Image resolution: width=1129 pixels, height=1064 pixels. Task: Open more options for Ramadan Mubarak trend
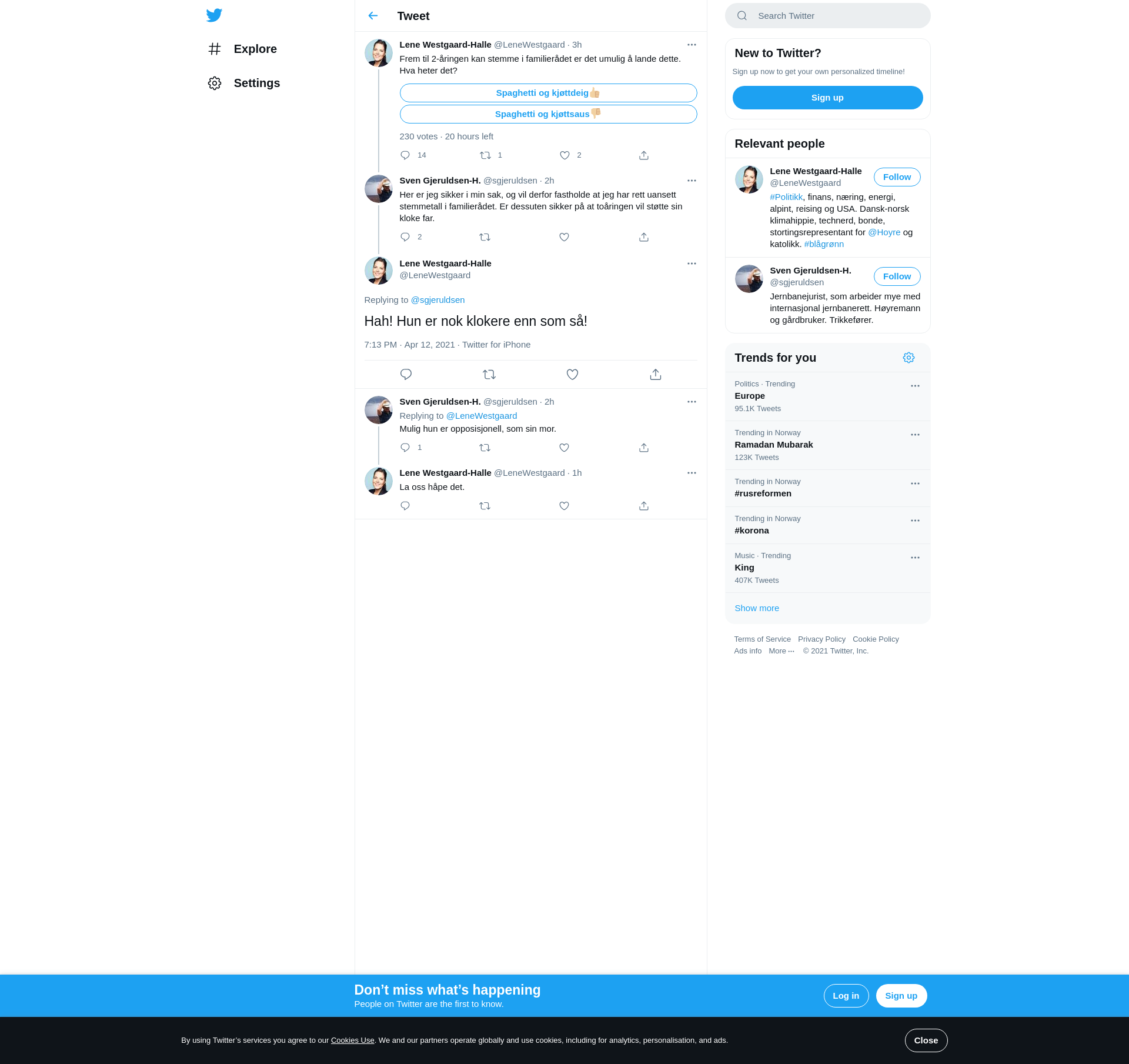[x=915, y=435]
